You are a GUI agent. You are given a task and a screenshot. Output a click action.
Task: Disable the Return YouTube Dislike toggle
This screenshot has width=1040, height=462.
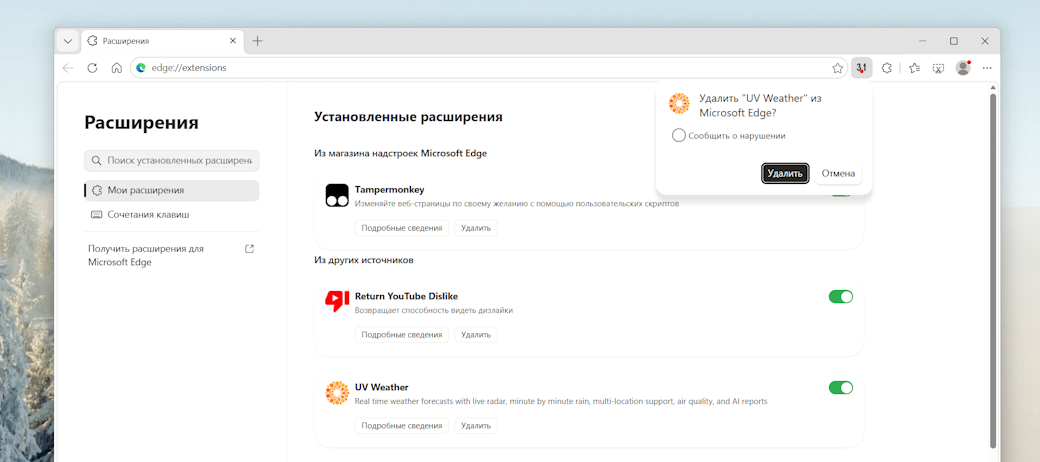pyautogui.click(x=840, y=296)
